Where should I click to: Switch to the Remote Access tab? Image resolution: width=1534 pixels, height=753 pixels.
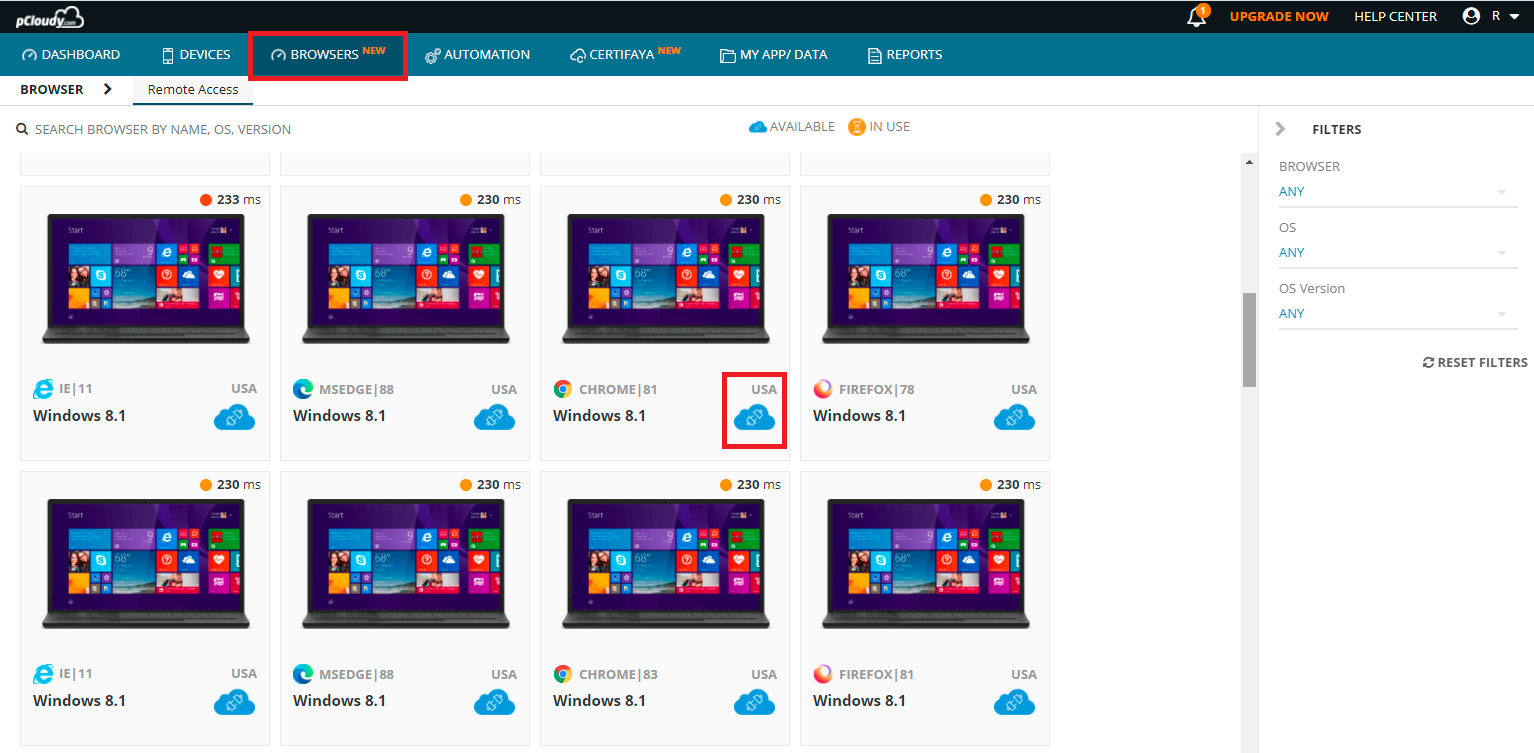click(193, 90)
